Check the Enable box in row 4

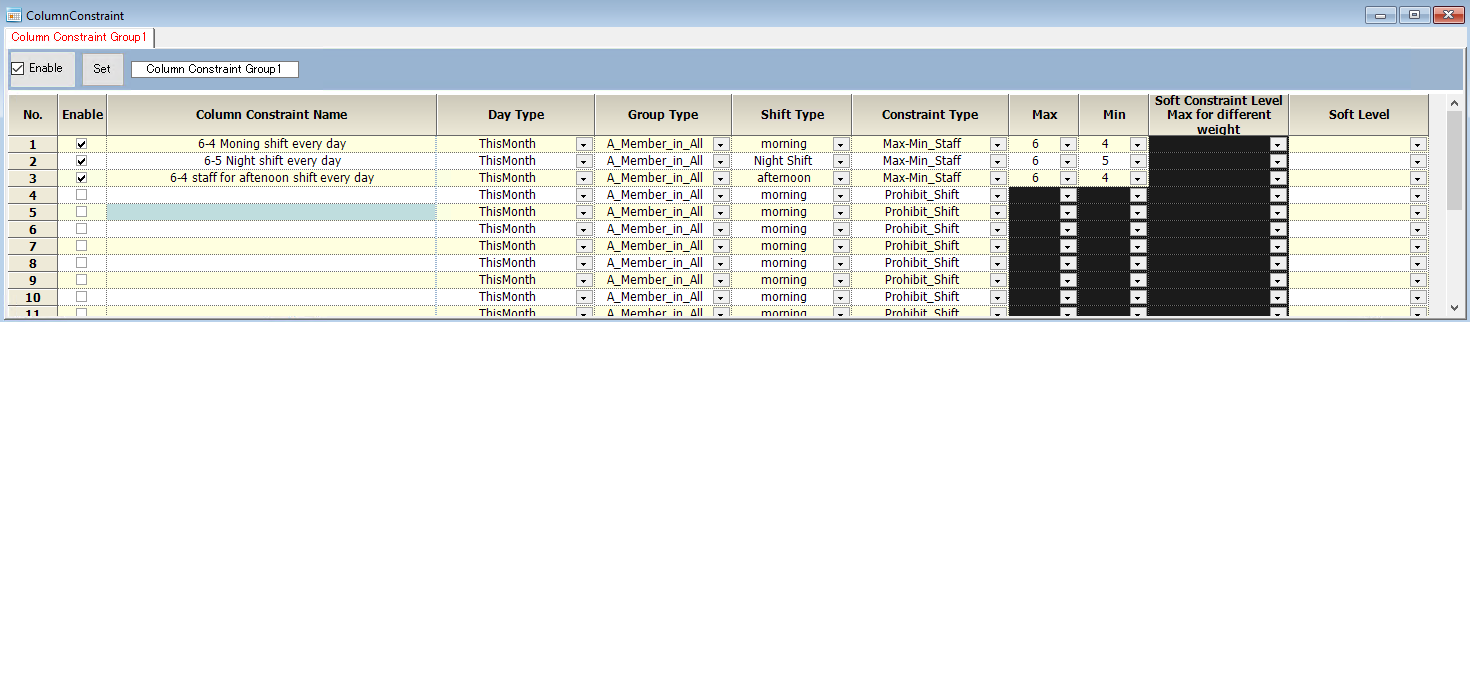tap(82, 195)
